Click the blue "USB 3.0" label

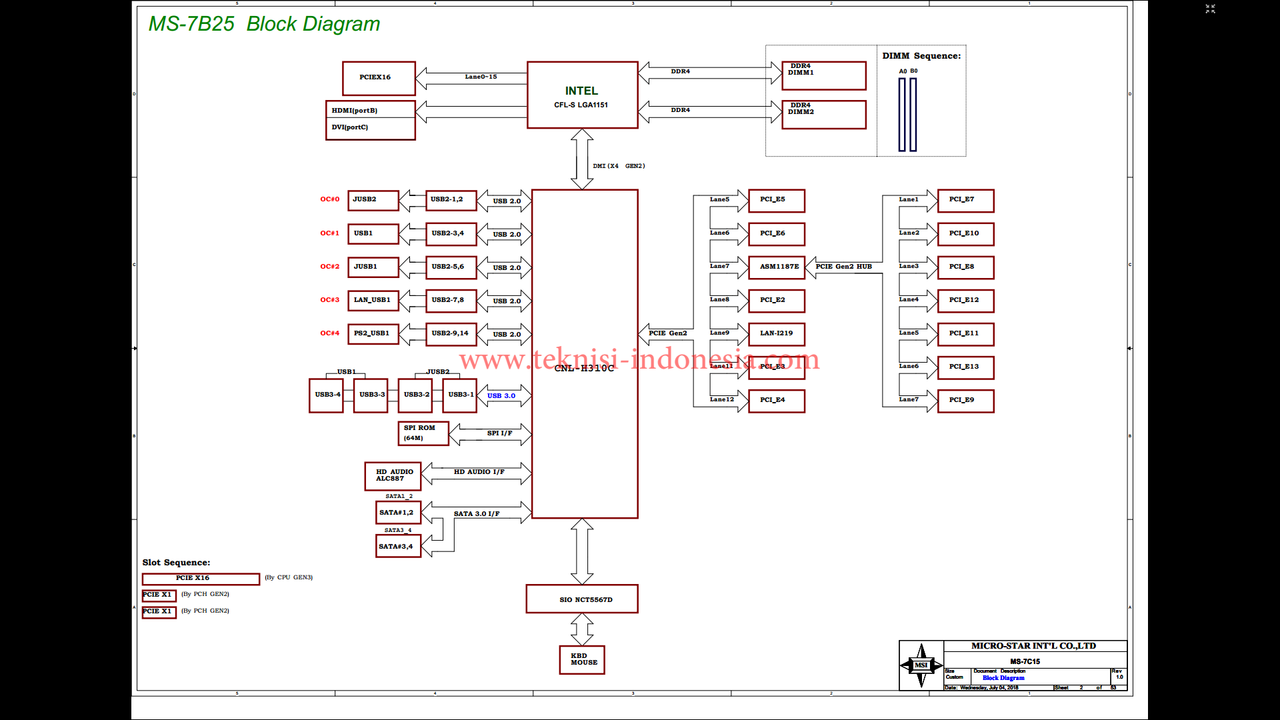pos(501,396)
